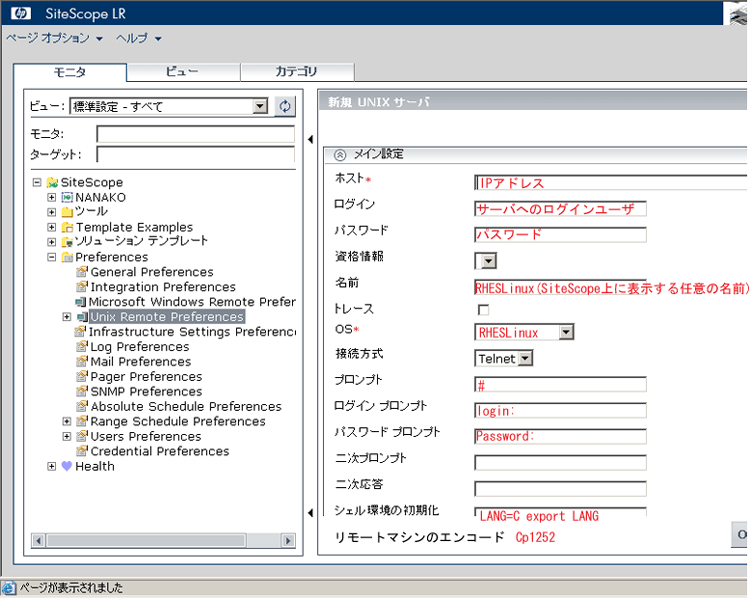Click the パスワード プロンプト input field
The image size is (750, 598).
point(561,436)
